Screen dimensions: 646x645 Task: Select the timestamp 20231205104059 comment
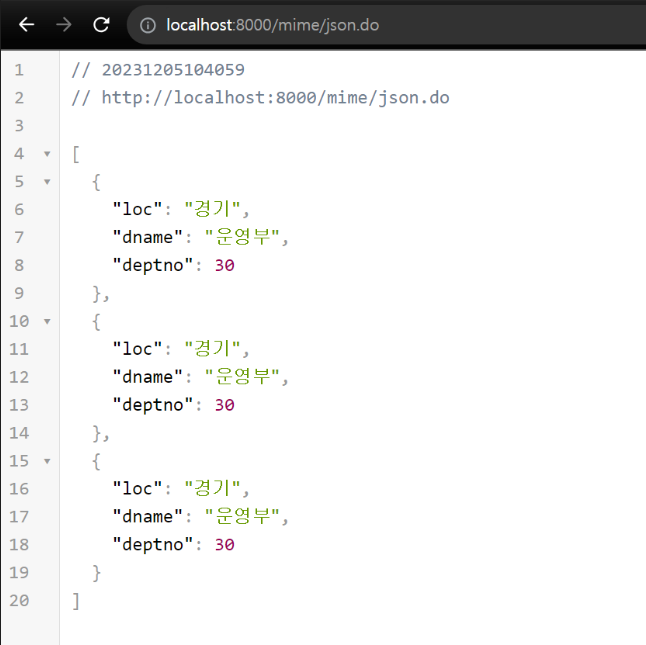point(173,70)
